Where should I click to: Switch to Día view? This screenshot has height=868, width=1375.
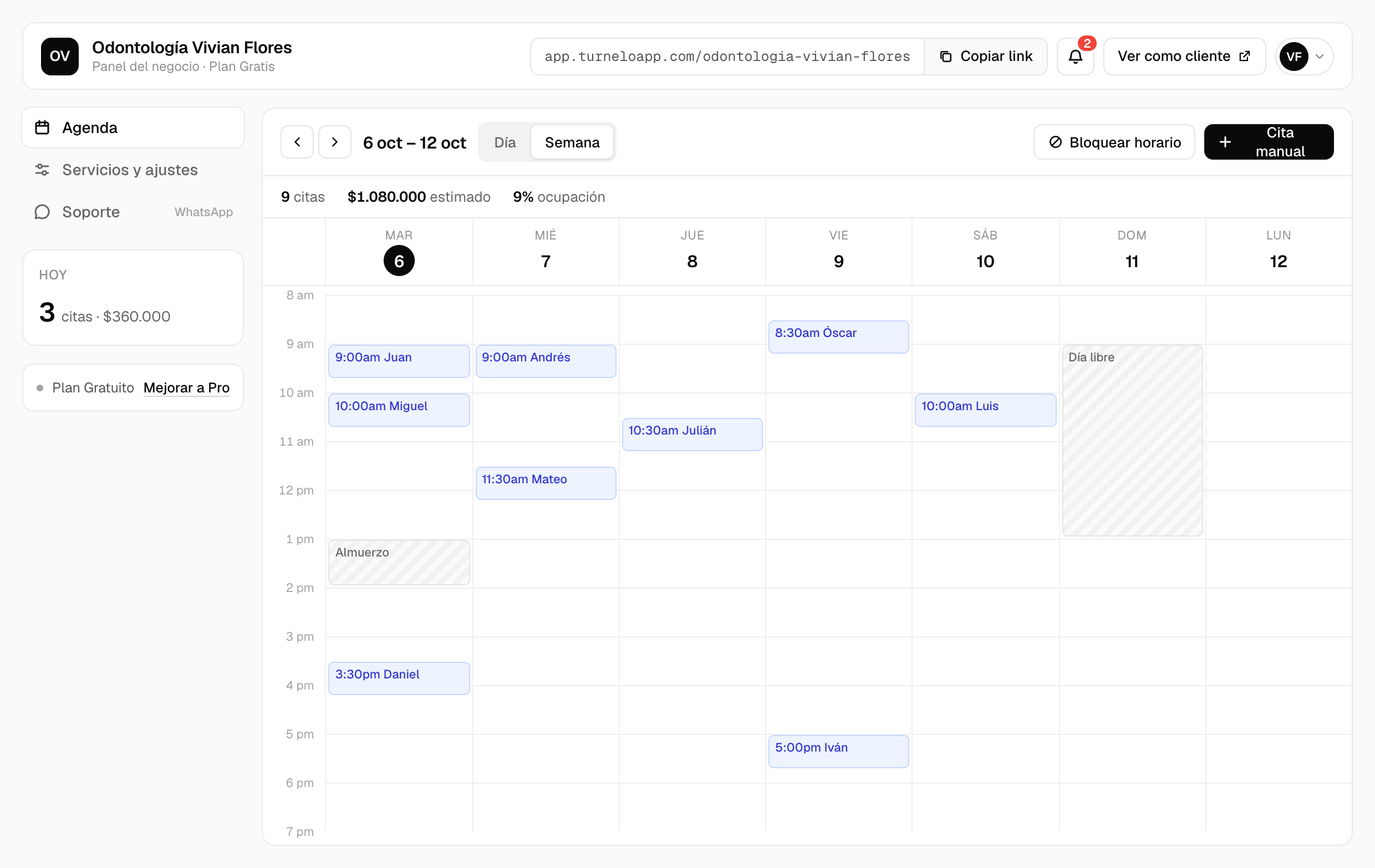(x=505, y=142)
